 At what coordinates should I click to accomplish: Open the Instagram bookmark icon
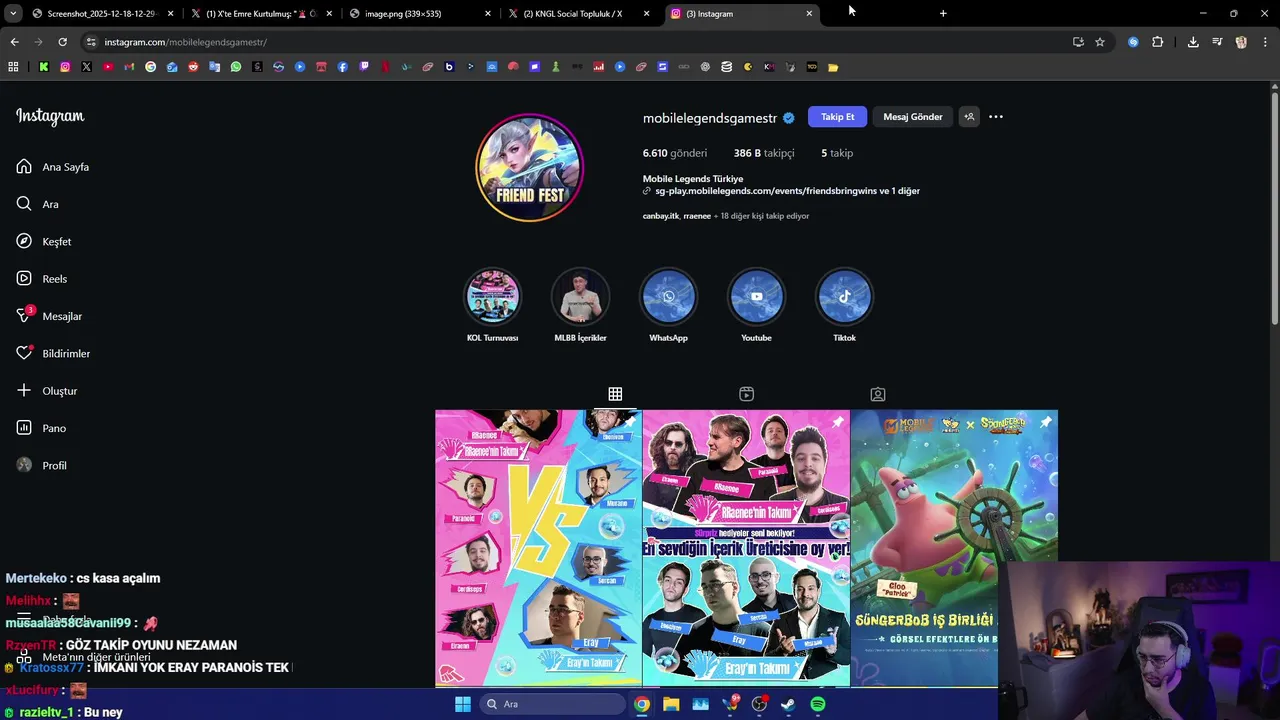pyautogui.click(x=65, y=67)
